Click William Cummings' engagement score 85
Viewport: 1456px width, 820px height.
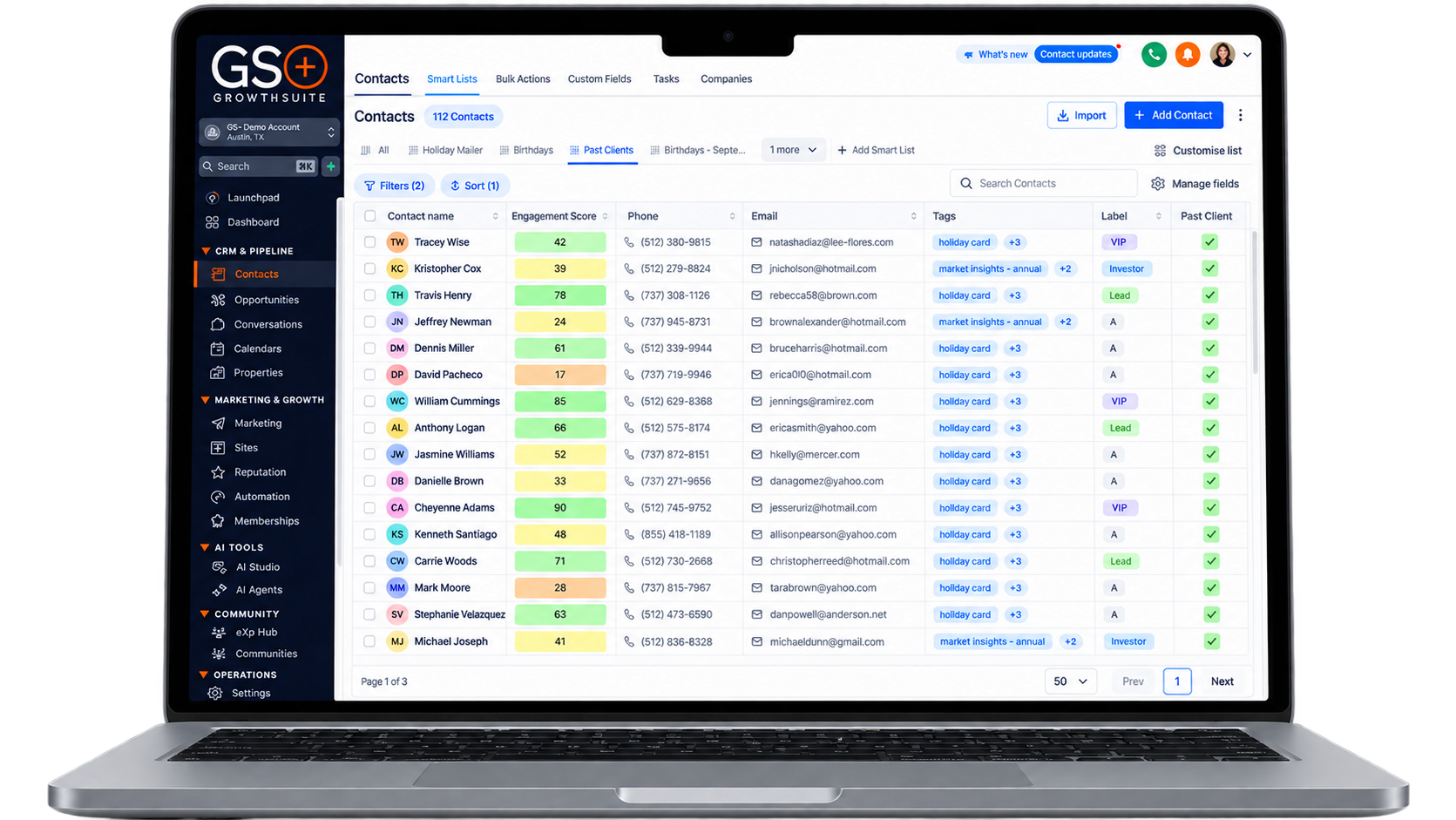point(560,401)
